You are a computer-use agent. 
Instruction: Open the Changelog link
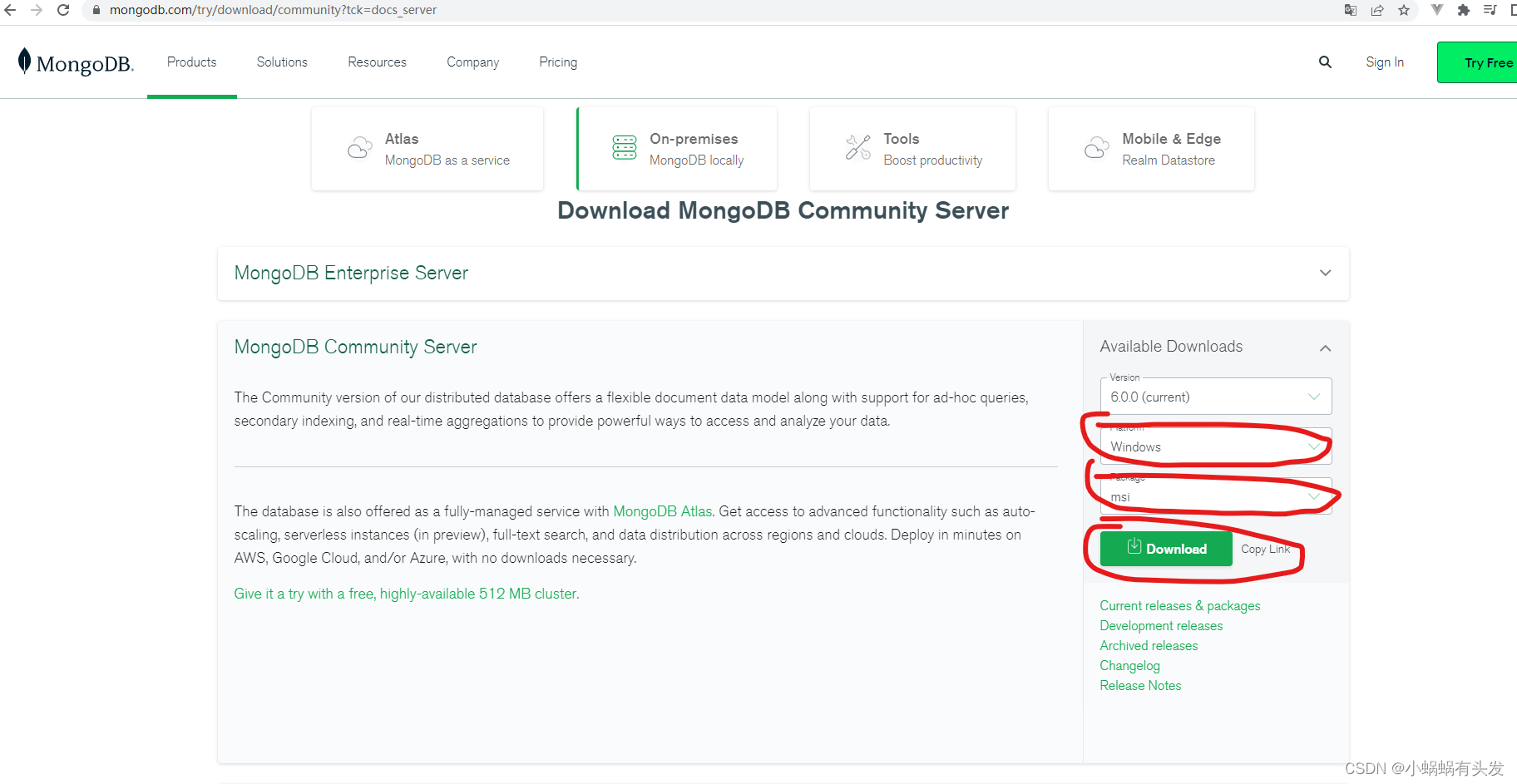click(x=1129, y=666)
